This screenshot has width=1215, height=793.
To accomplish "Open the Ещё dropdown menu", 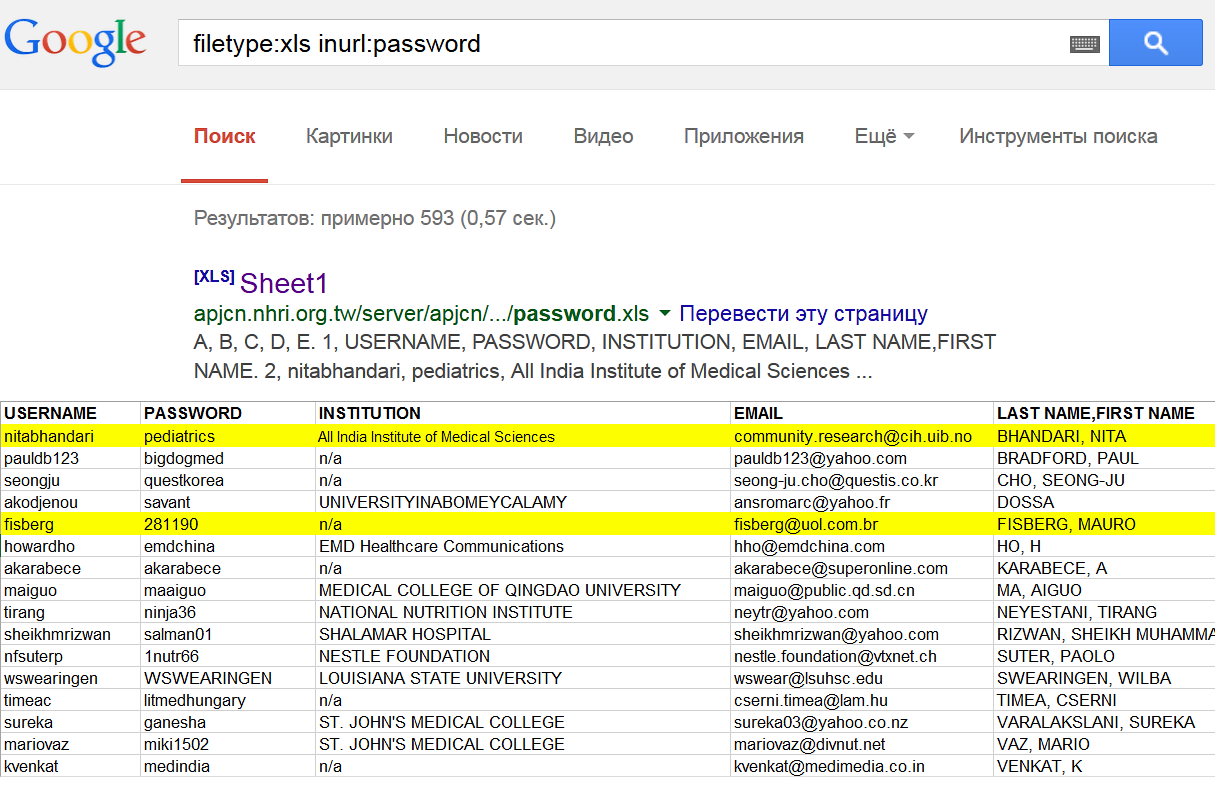I will tap(884, 136).
